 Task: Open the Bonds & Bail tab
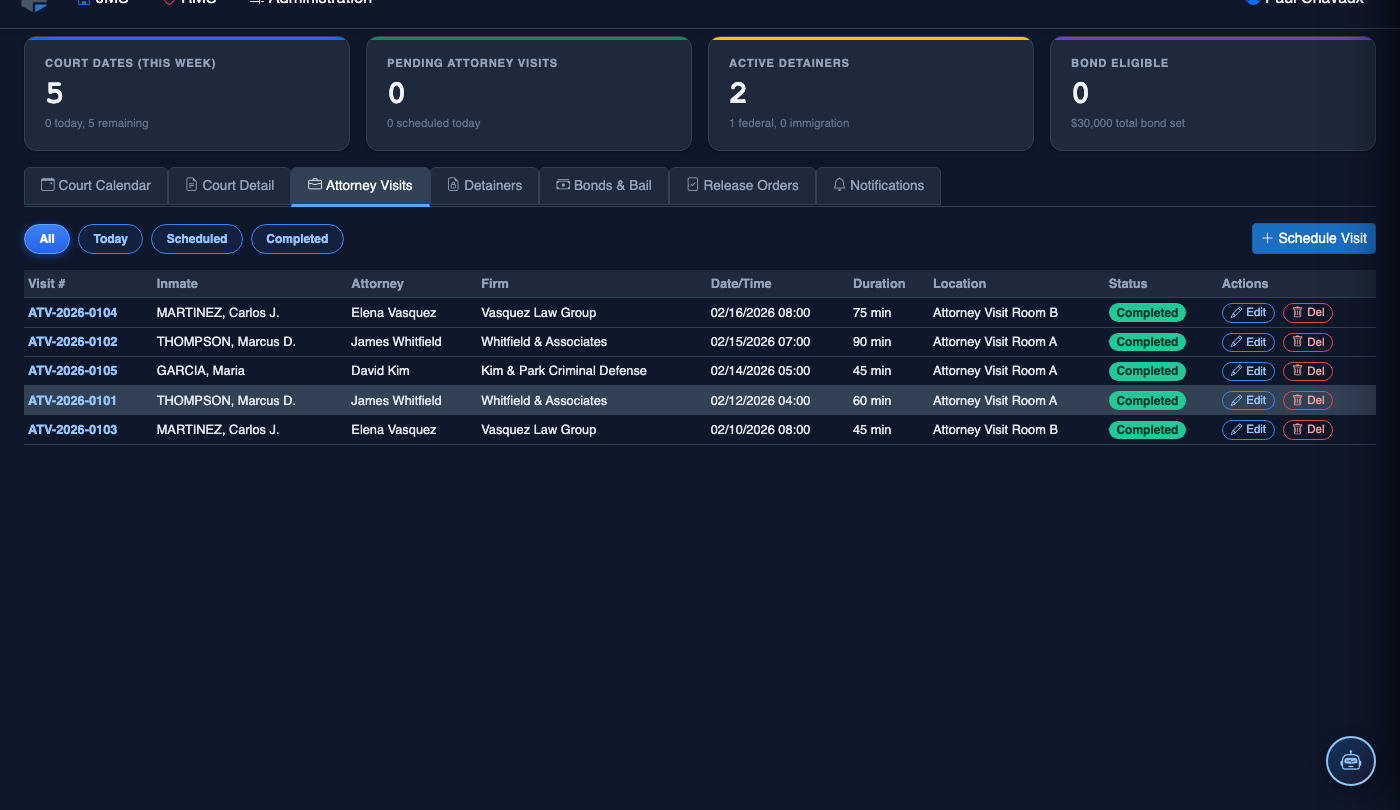pyautogui.click(x=604, y=186)
